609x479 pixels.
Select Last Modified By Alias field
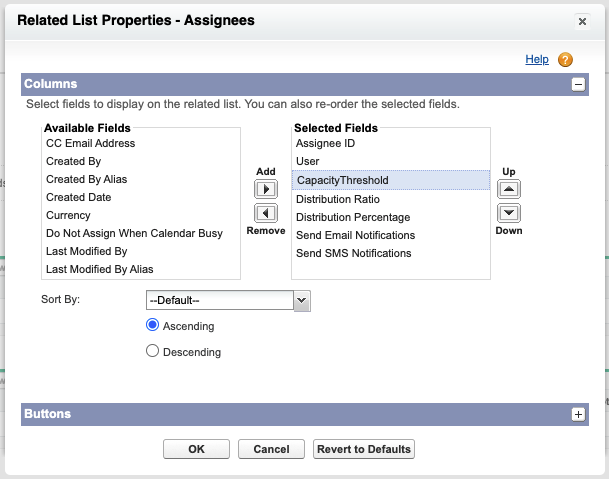(141, 269)
